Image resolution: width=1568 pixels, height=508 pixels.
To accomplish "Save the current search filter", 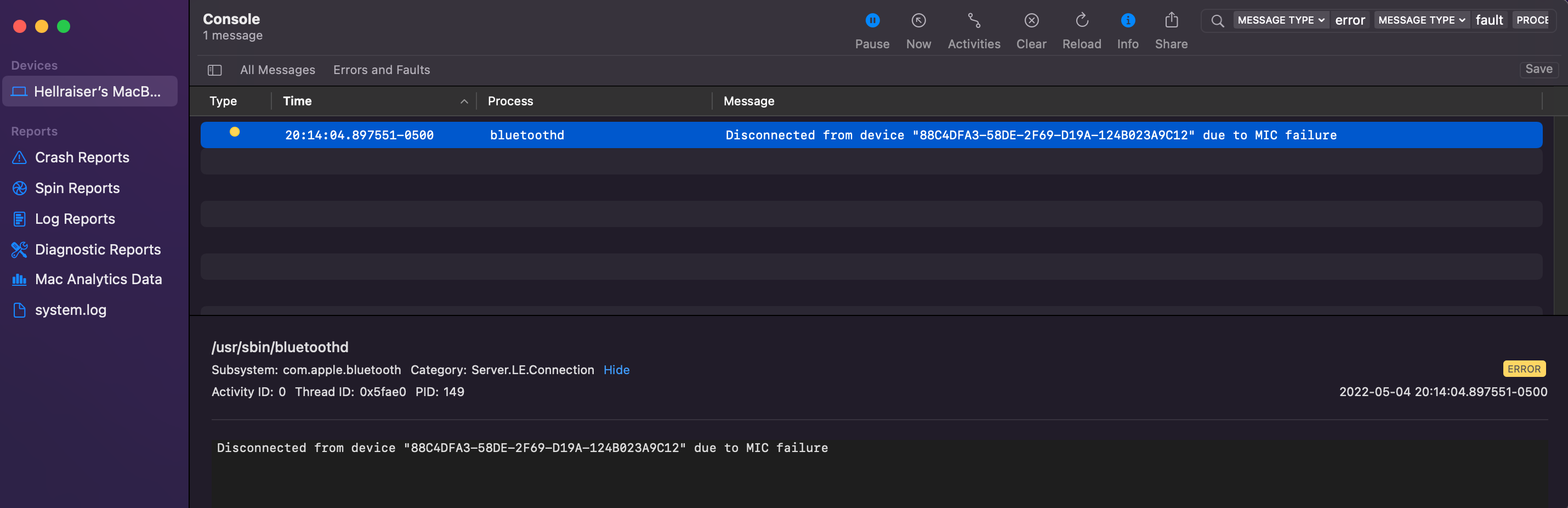I will click(x=1538, y=70).
